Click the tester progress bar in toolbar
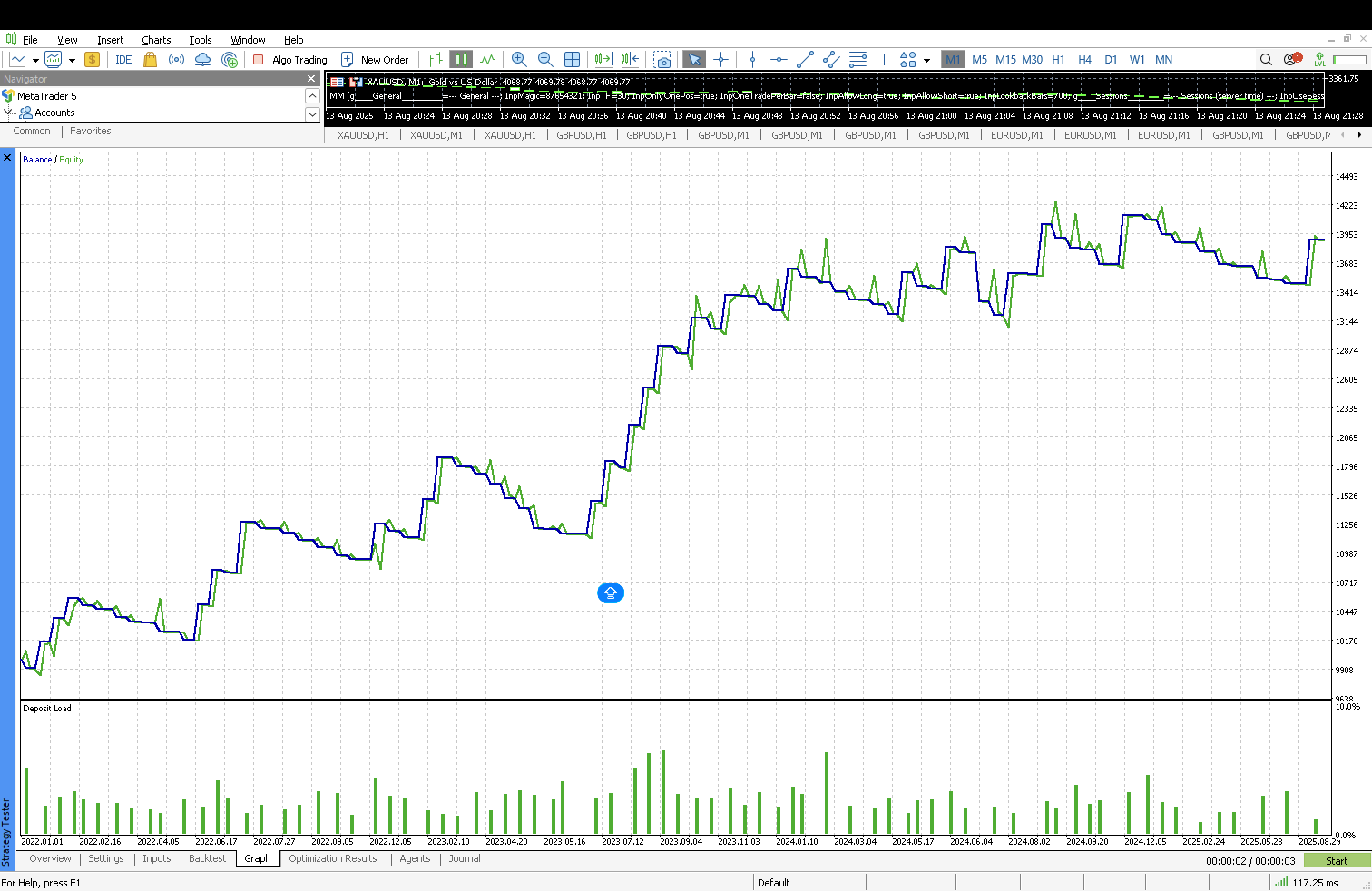This screenshot has width=1372, height=891. [1349, 59]
